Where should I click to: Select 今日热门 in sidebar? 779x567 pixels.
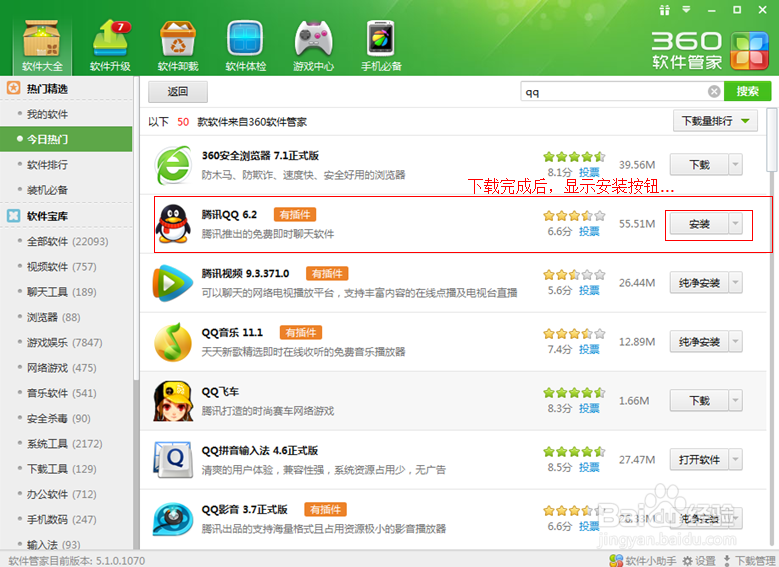pos(66,139)
